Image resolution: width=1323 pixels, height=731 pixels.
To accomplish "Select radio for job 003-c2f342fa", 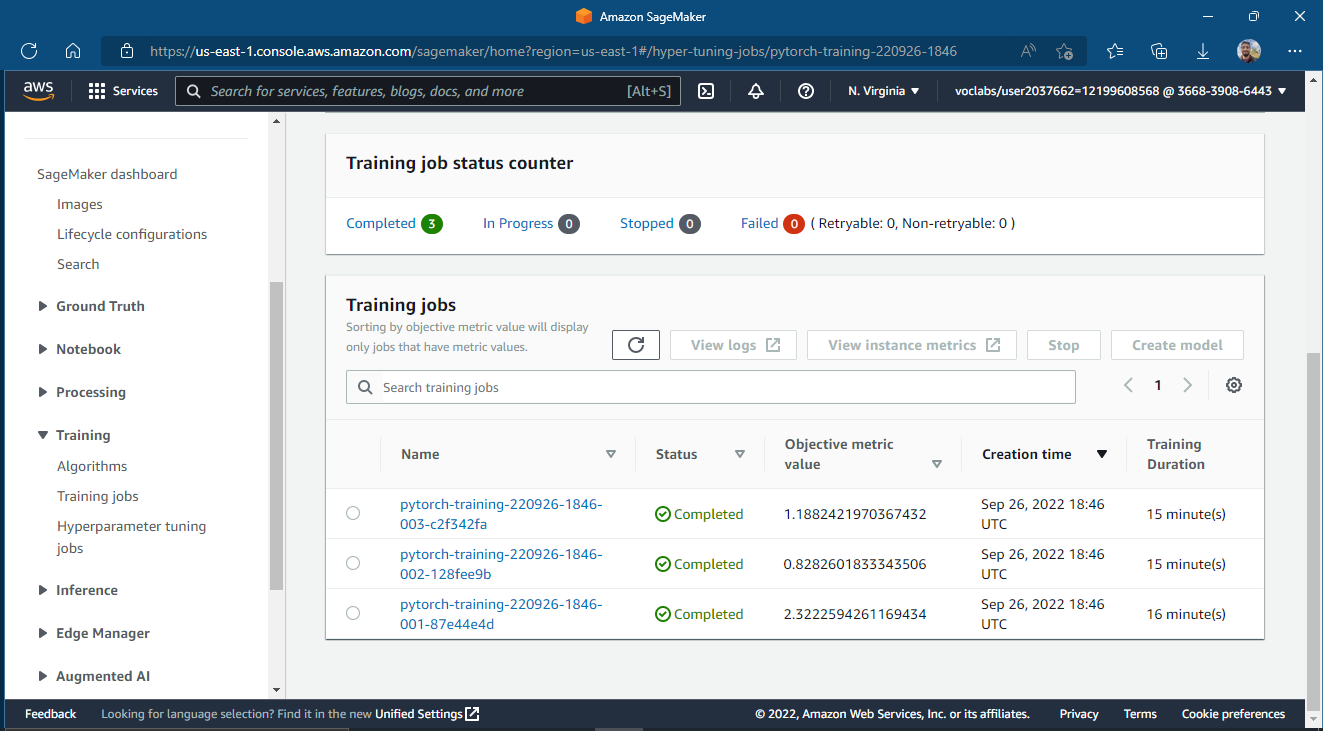I will pos(353,513).
